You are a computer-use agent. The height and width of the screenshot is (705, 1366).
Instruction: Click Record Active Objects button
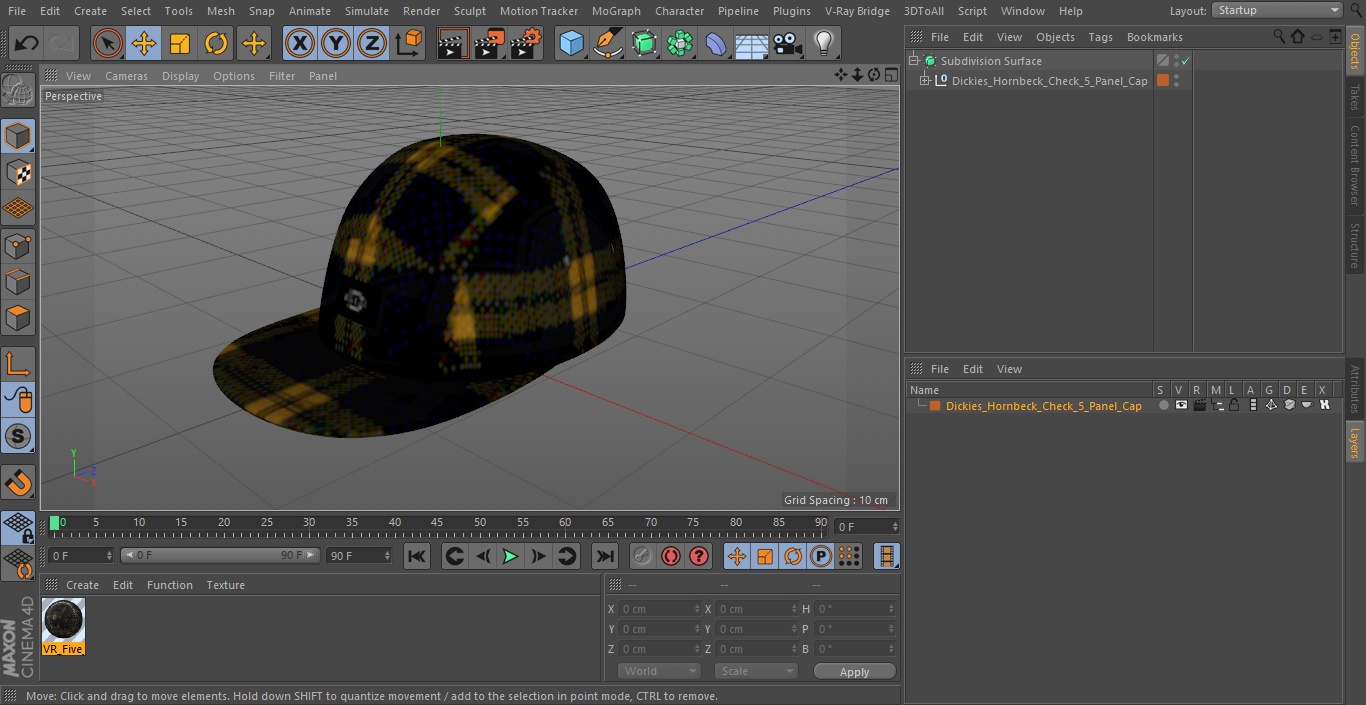pos(643,556)
